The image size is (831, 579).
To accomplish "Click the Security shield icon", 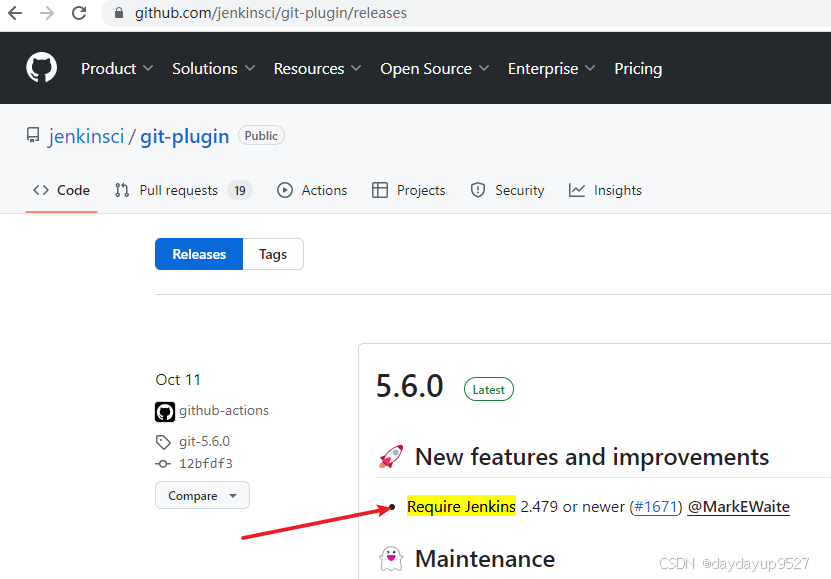I will [x=478, y=190].
